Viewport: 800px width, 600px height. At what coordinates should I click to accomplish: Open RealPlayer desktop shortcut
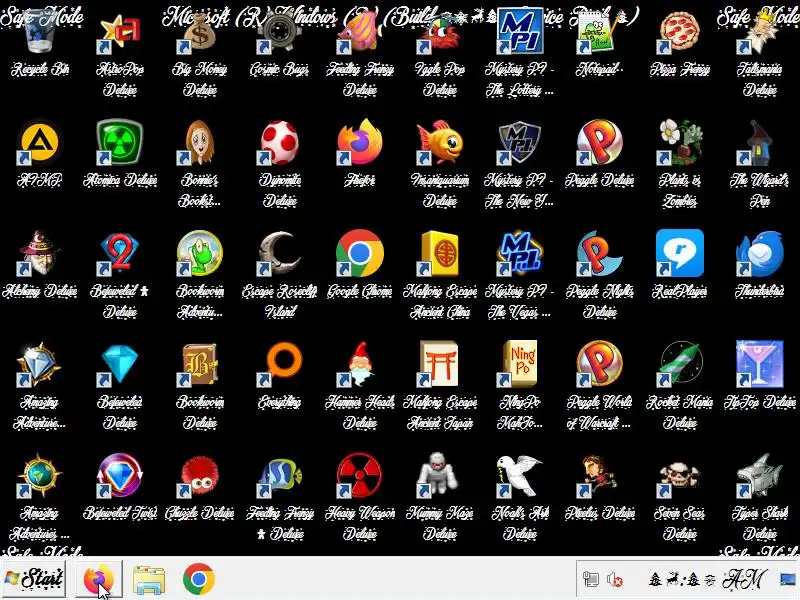[x=680, y=253]
